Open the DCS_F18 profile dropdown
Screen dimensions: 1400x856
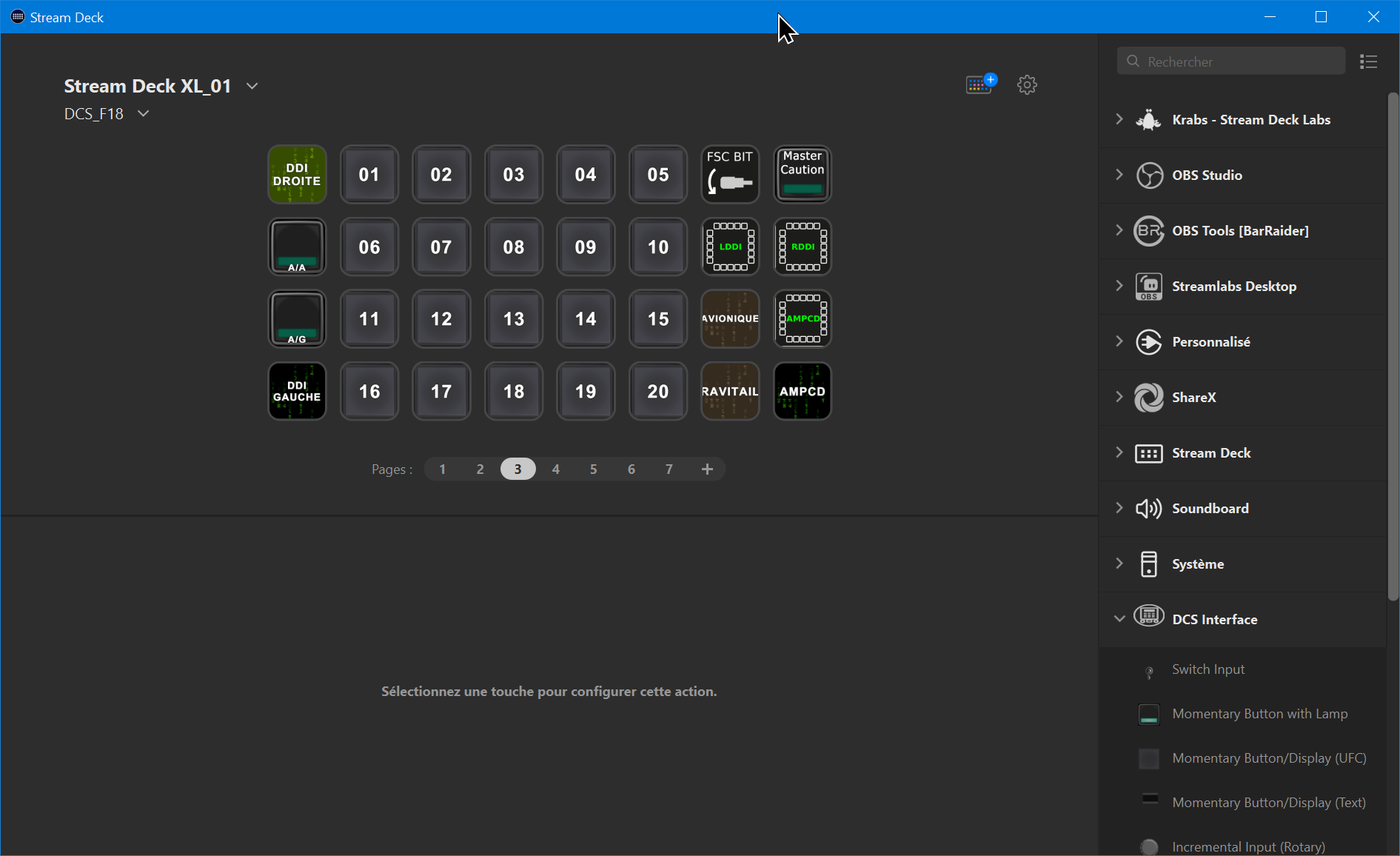pos(144,113)
